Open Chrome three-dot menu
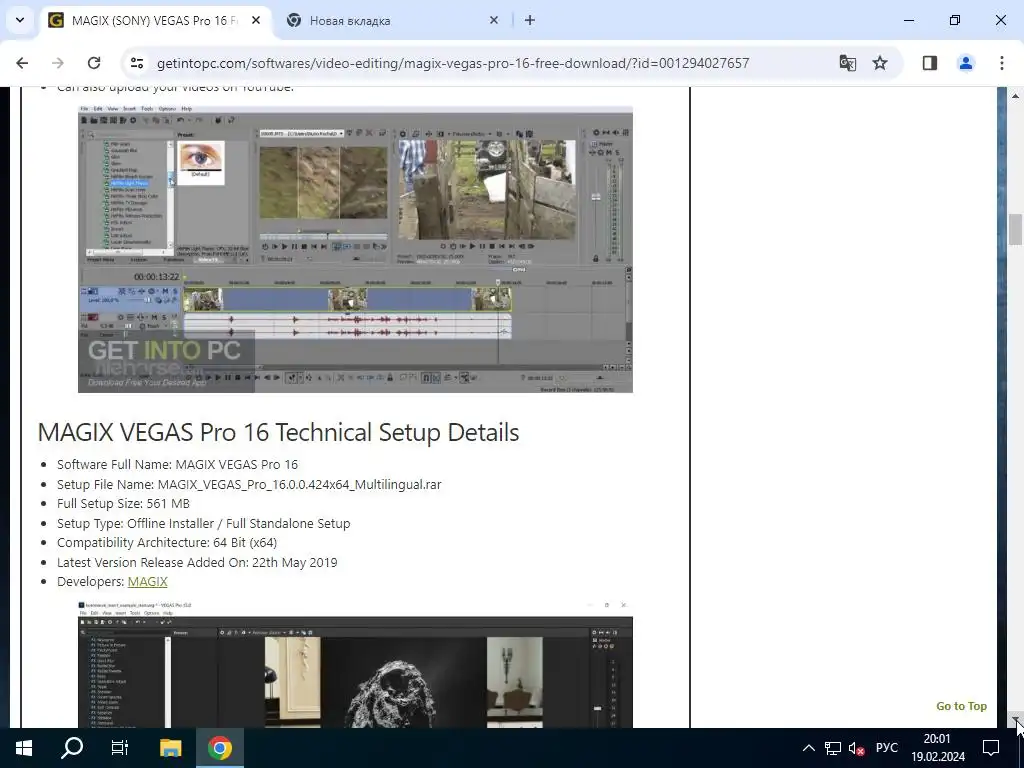Viewport: 1024px width, 768px height. (1002, 63)
